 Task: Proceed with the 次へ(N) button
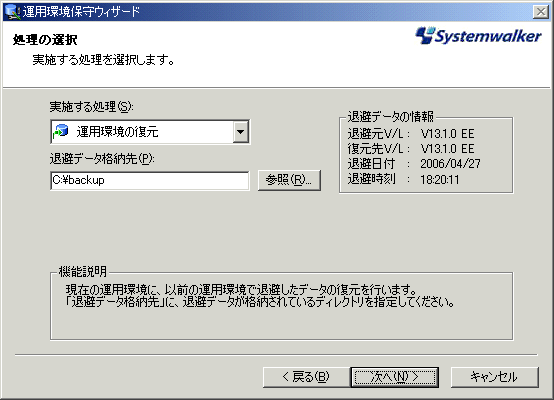point(395,377)
